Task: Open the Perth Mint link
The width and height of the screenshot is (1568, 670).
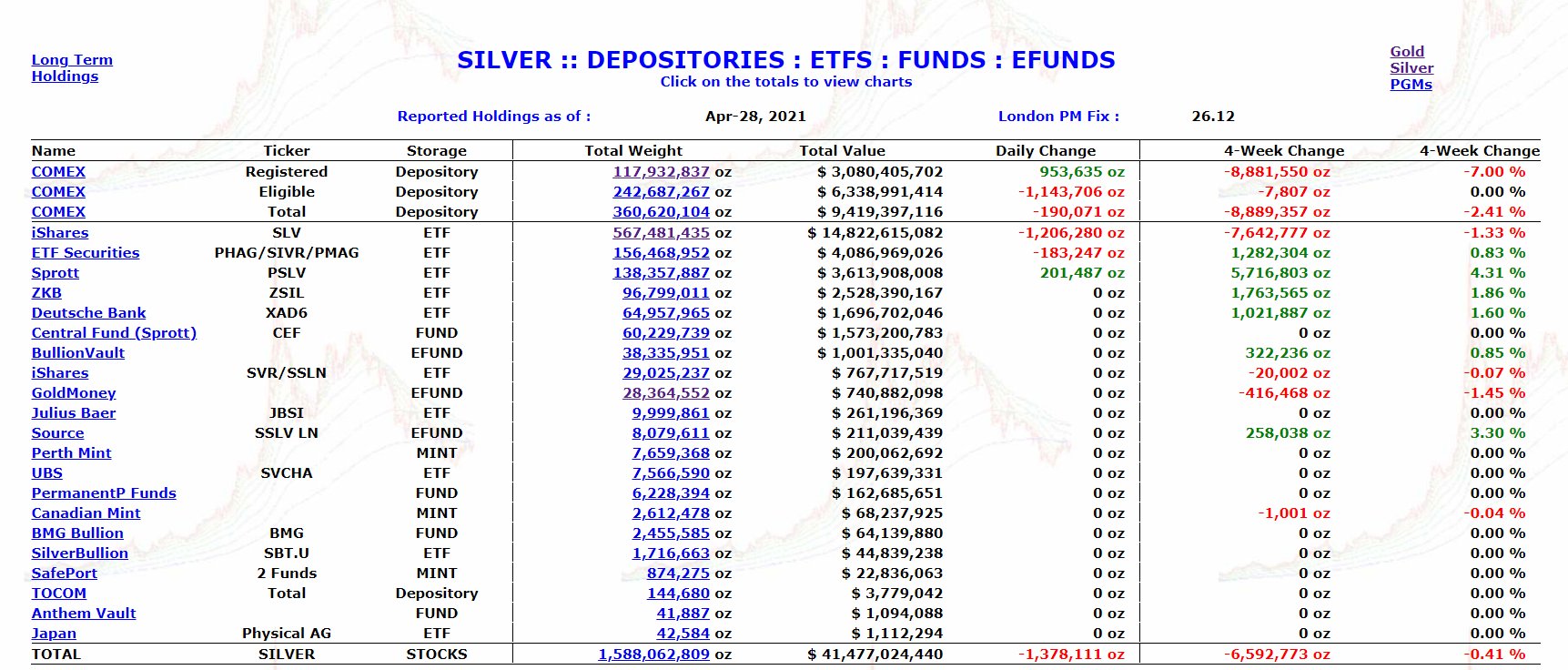Action: point(71,453)
